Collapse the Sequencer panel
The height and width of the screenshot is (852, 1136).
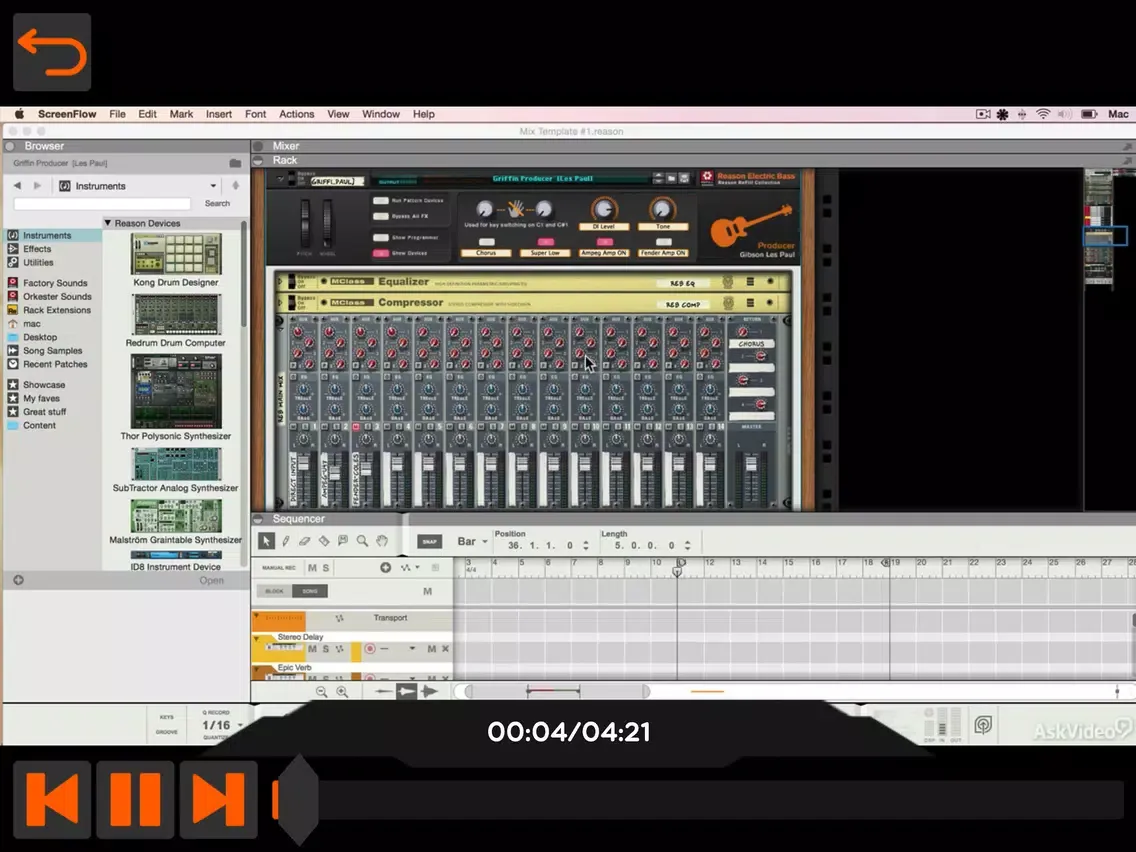[x=258, y=519]
